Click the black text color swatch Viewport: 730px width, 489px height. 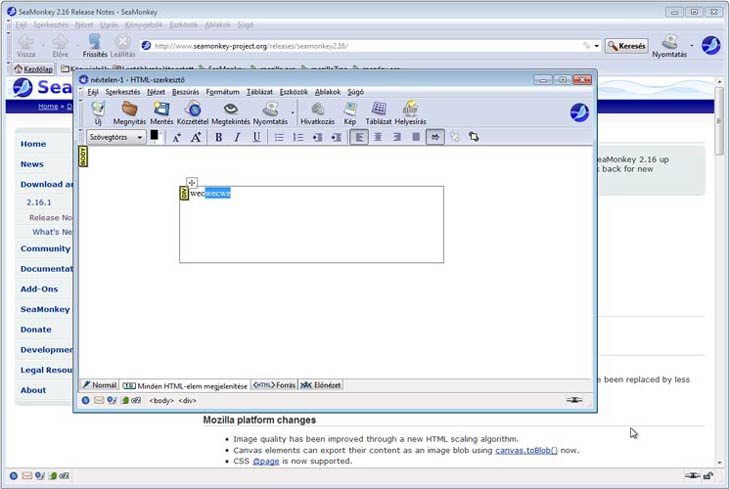[155, 137]
